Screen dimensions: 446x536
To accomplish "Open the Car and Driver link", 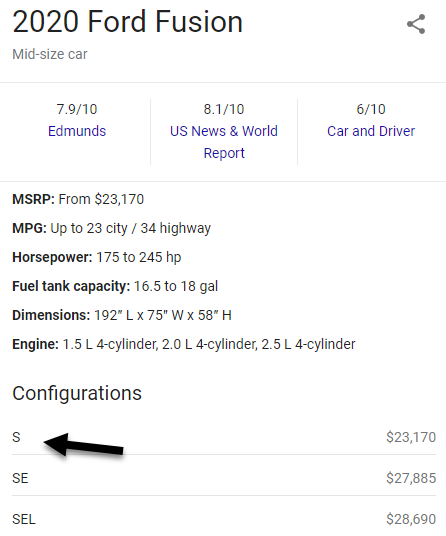I will point(371,131).
